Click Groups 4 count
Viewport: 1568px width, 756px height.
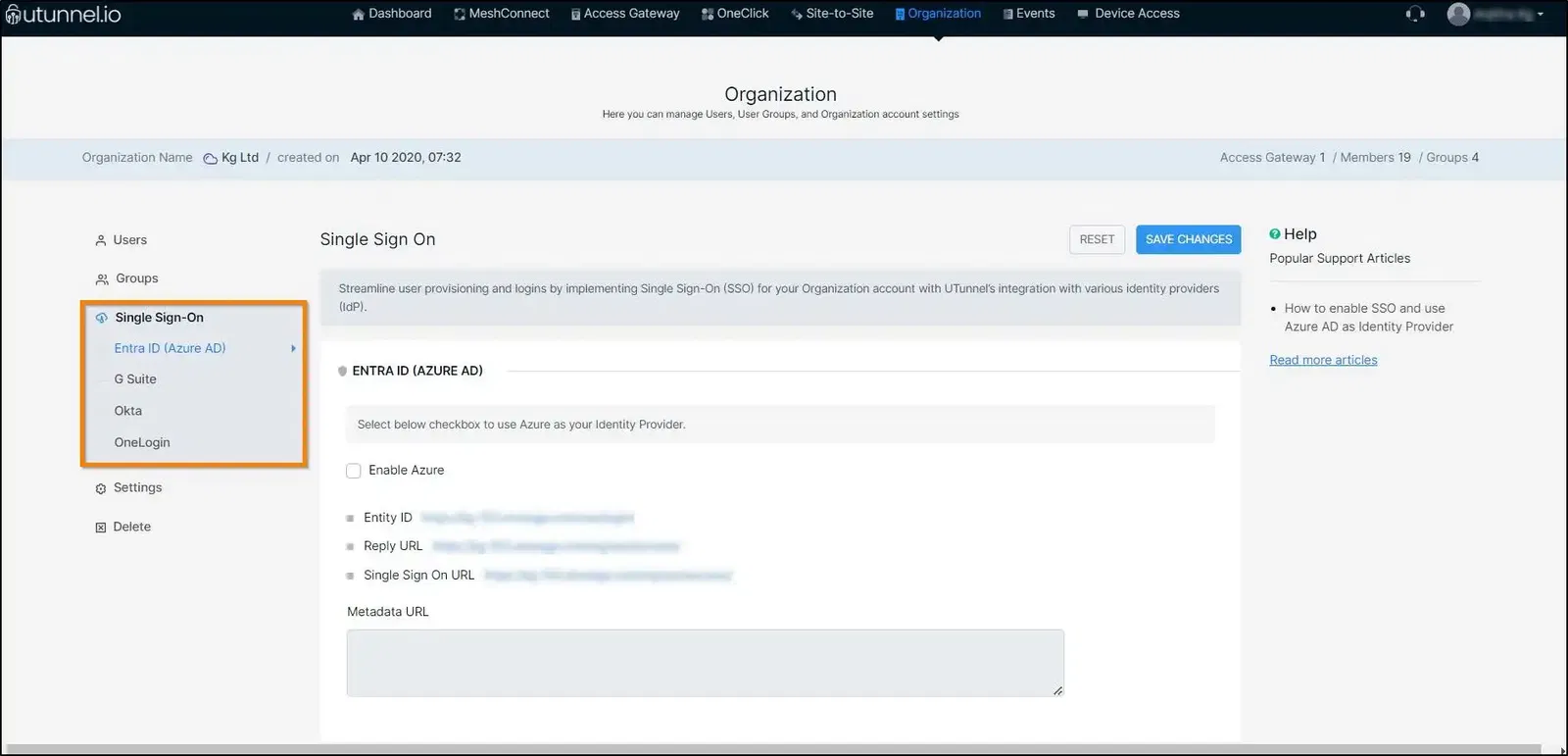1452,158
